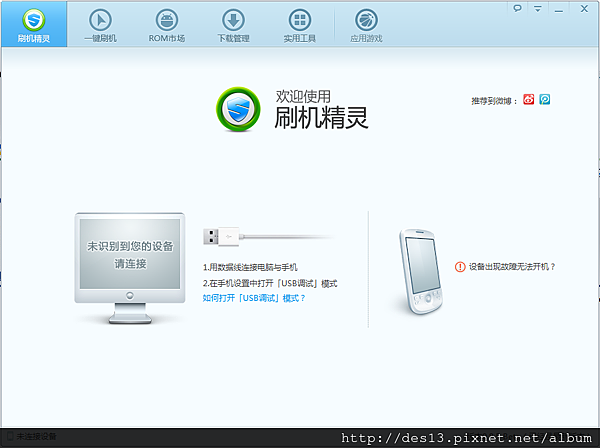This screenshot has width=600, height=448.
Task: Minimize the 刷机精灵 window
Action: click(559, 11)
